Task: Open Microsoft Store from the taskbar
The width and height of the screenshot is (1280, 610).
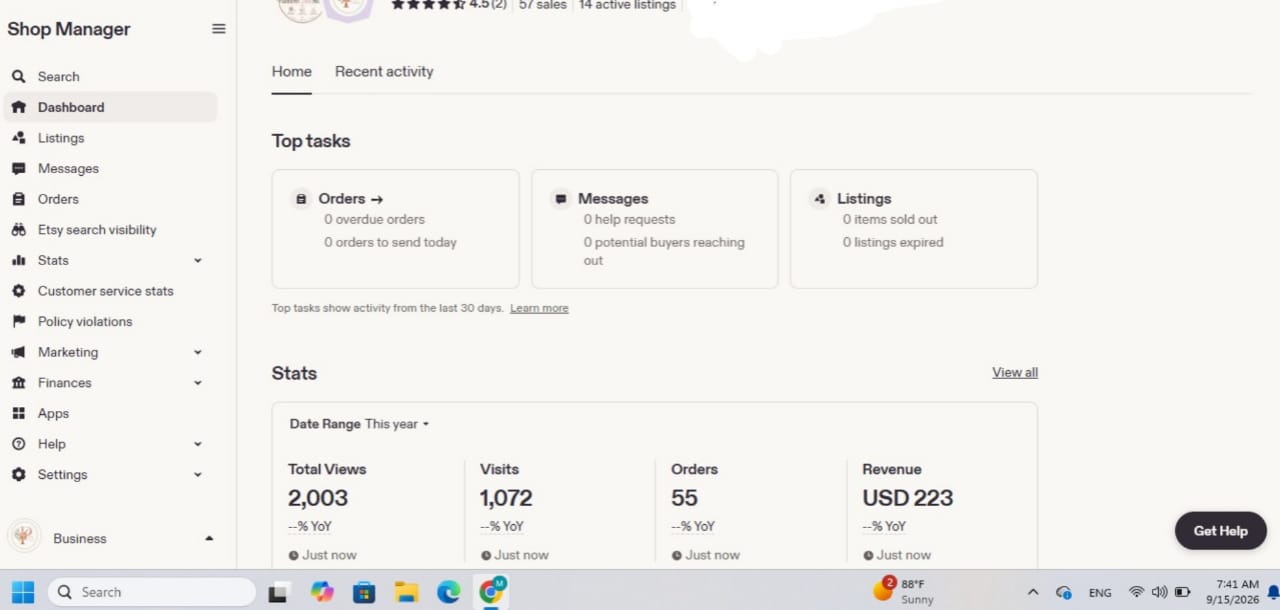Action: click(364, 592)
